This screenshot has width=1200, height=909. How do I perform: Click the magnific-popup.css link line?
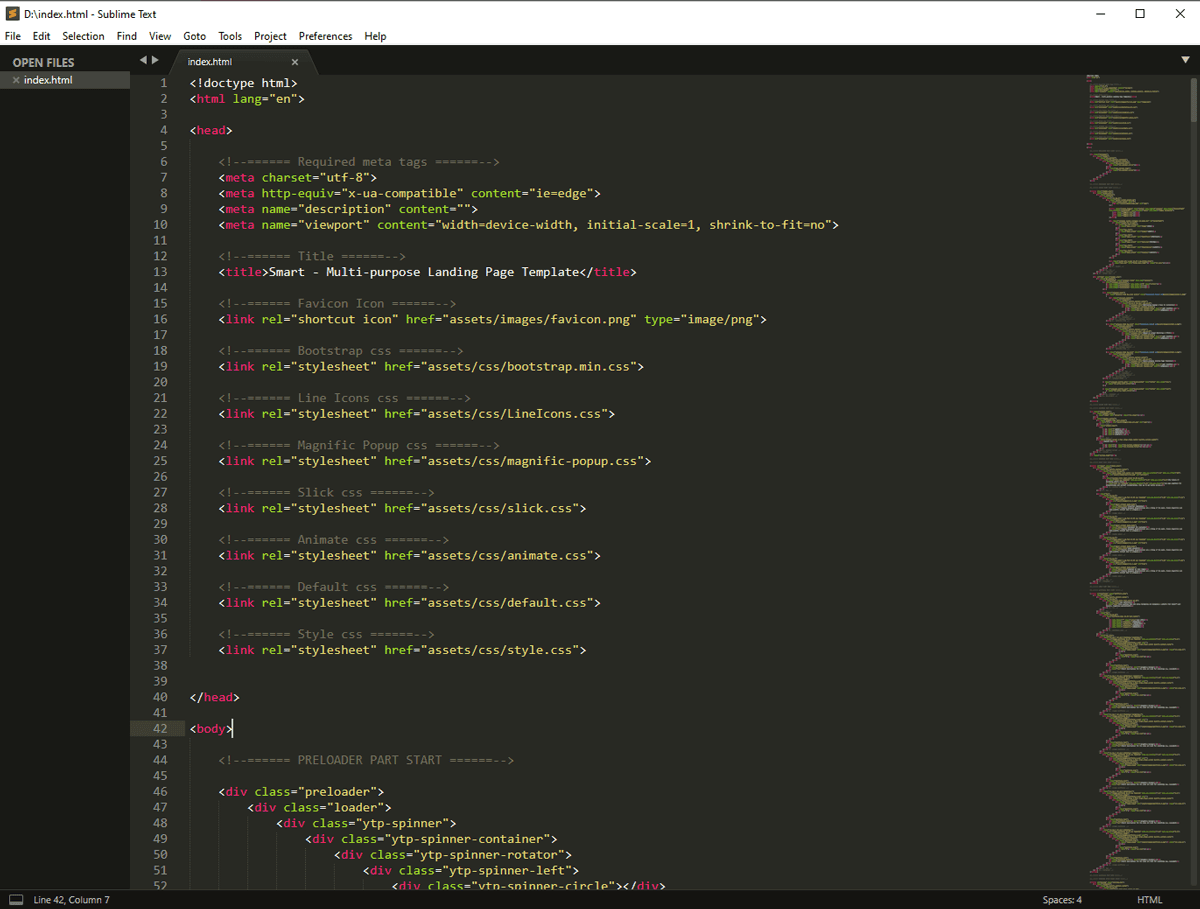click(434, 461)
